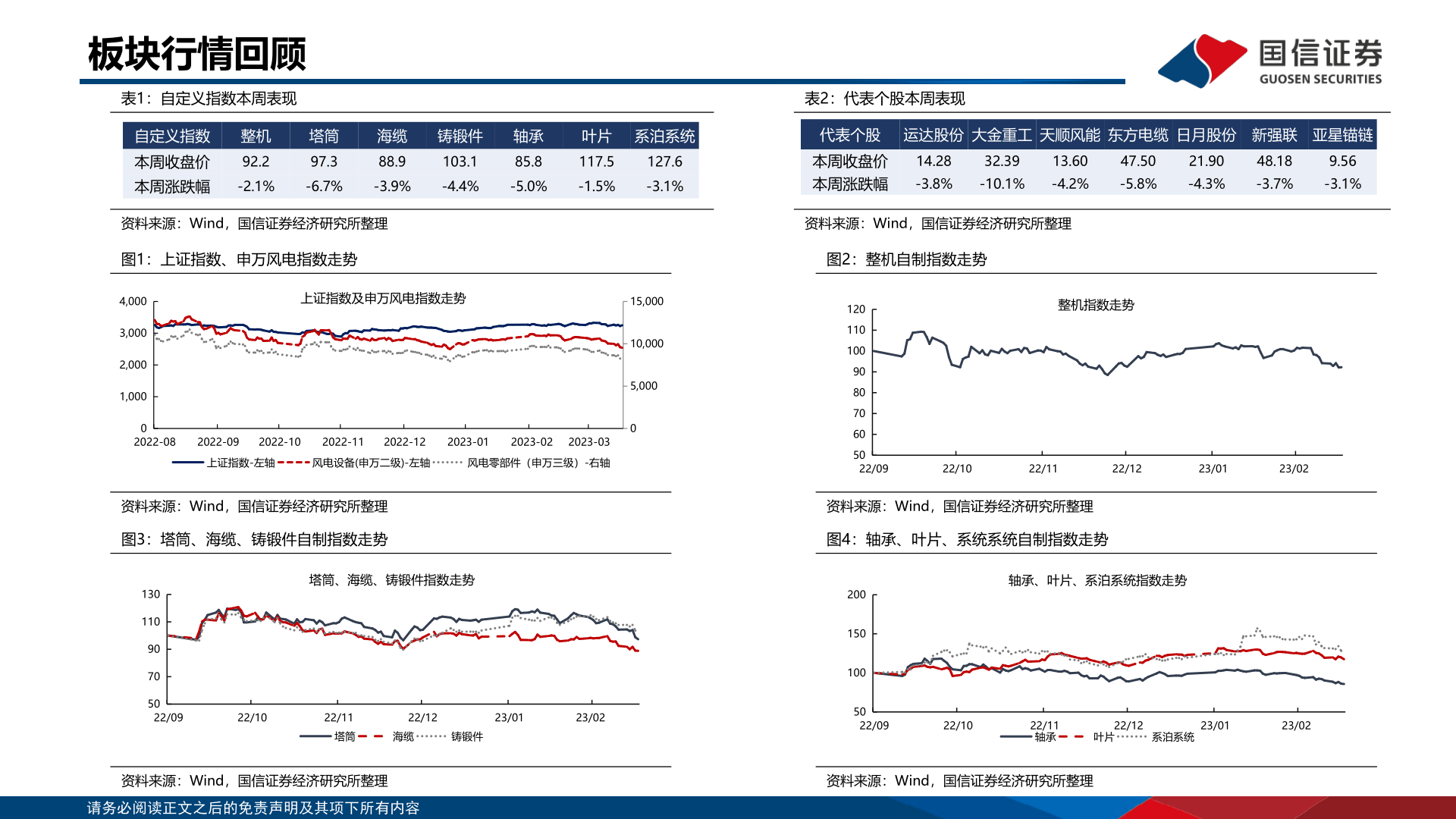The width and height of the screenshot is (1456, 819).
Task: Click the 23/02 axis label in figure 4
Action: pos(1296,726)
